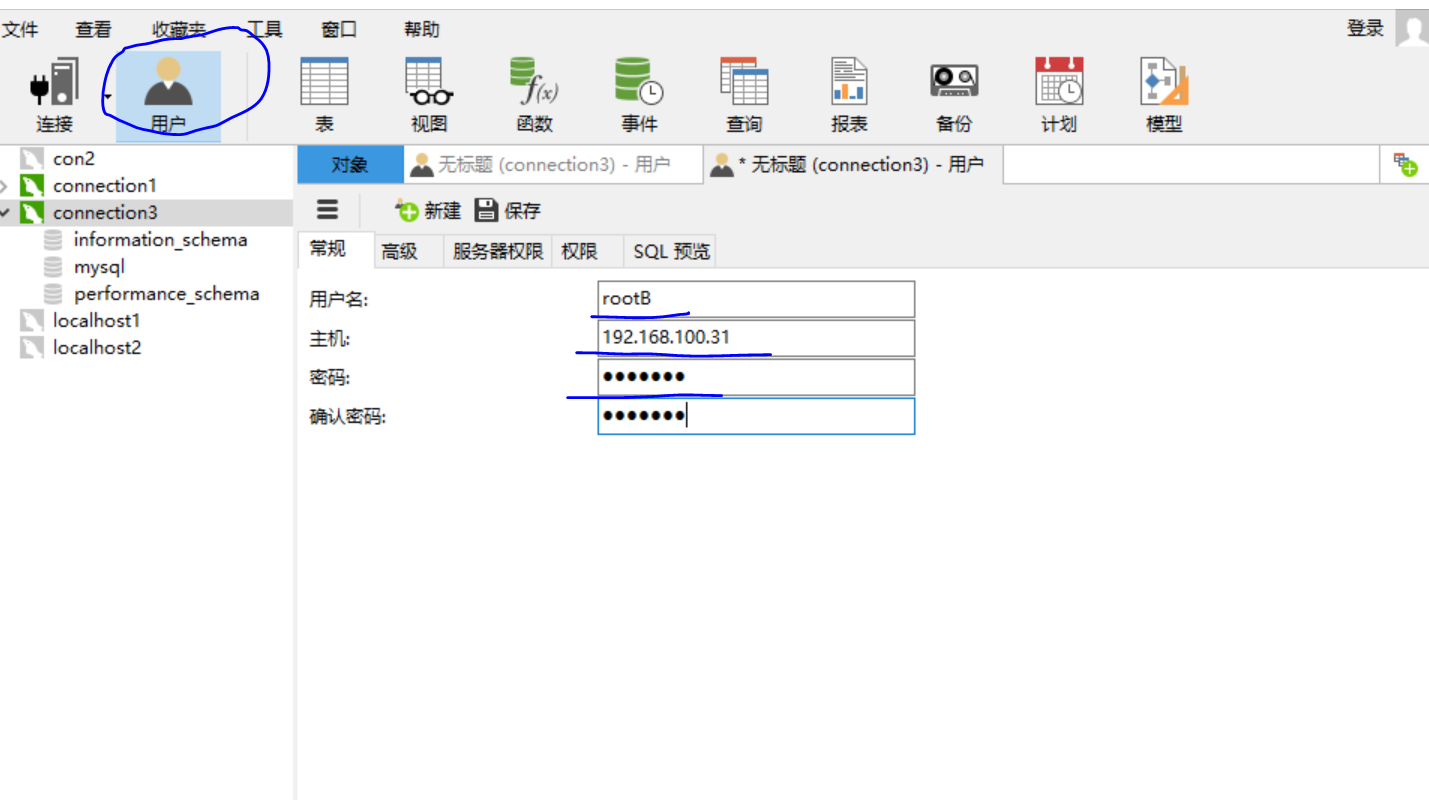Switch to the SQL 预览 tab
The width and height of the screenshot is (1429, 800).
[671, 251]
